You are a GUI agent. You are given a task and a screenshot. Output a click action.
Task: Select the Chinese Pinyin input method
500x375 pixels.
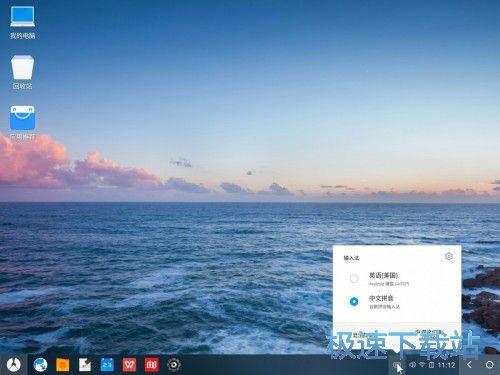[397, 302]
